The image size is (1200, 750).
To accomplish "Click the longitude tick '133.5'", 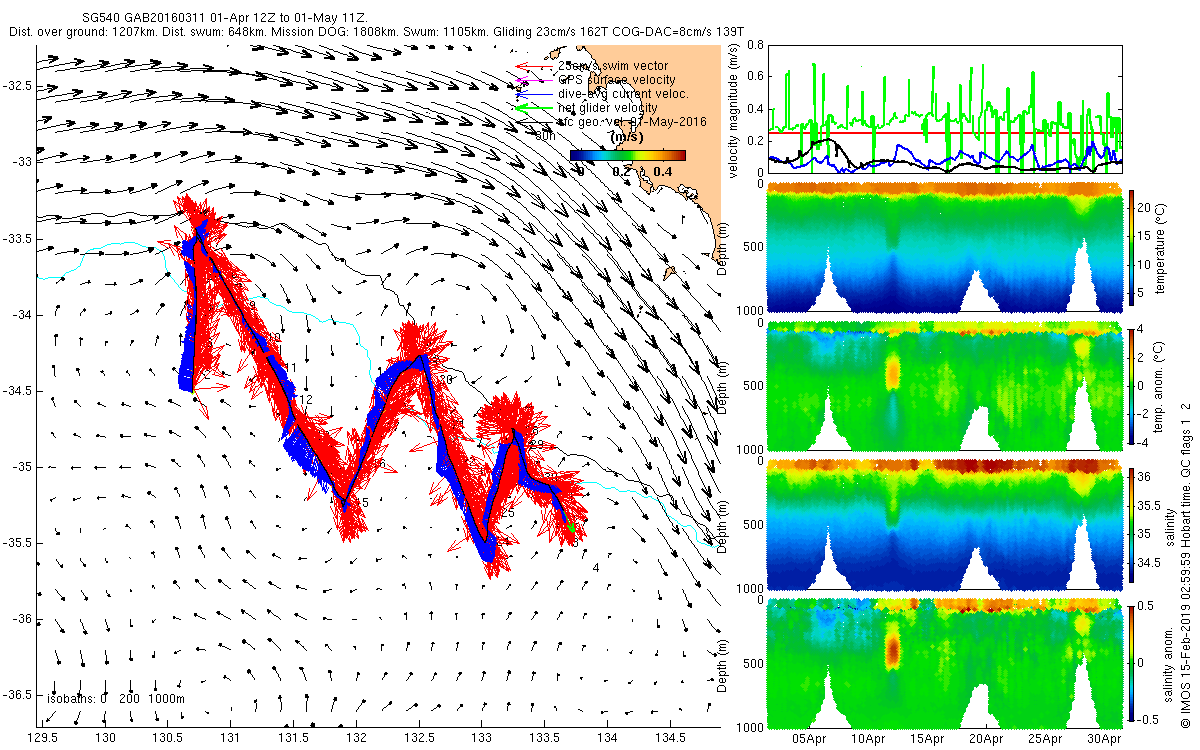I will point(544,737).
